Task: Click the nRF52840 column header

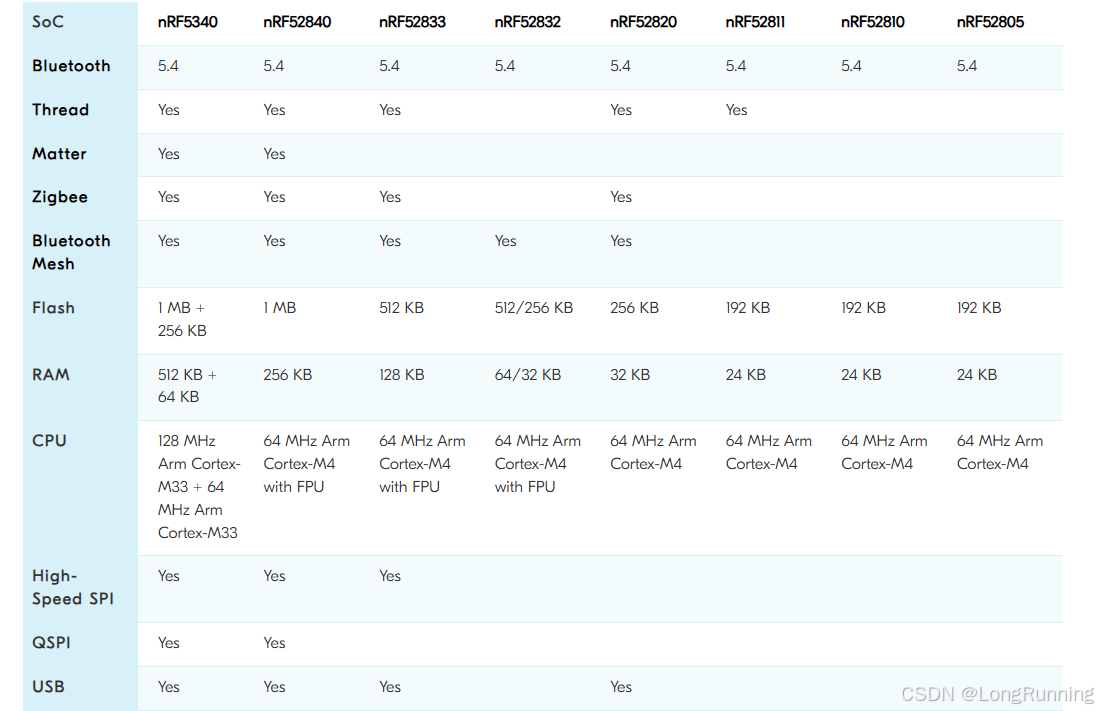Action: point(297,22)
